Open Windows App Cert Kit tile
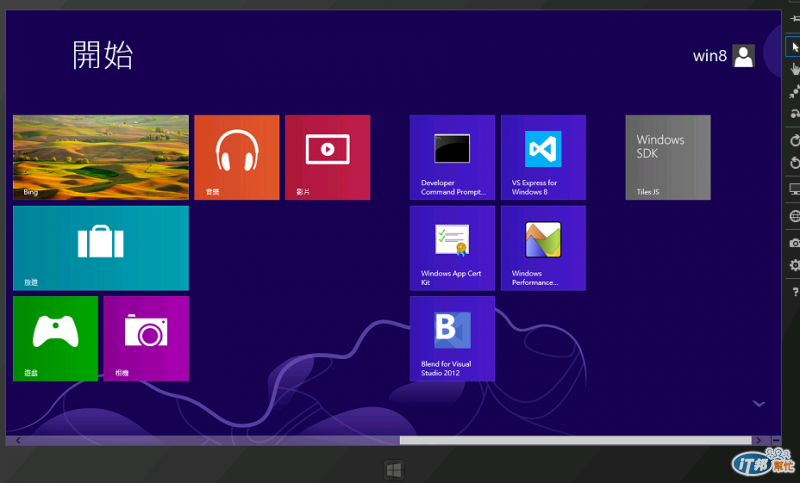The height and width of the screenshot is (483, 800). pyautogui.click(x=452, y=248)
